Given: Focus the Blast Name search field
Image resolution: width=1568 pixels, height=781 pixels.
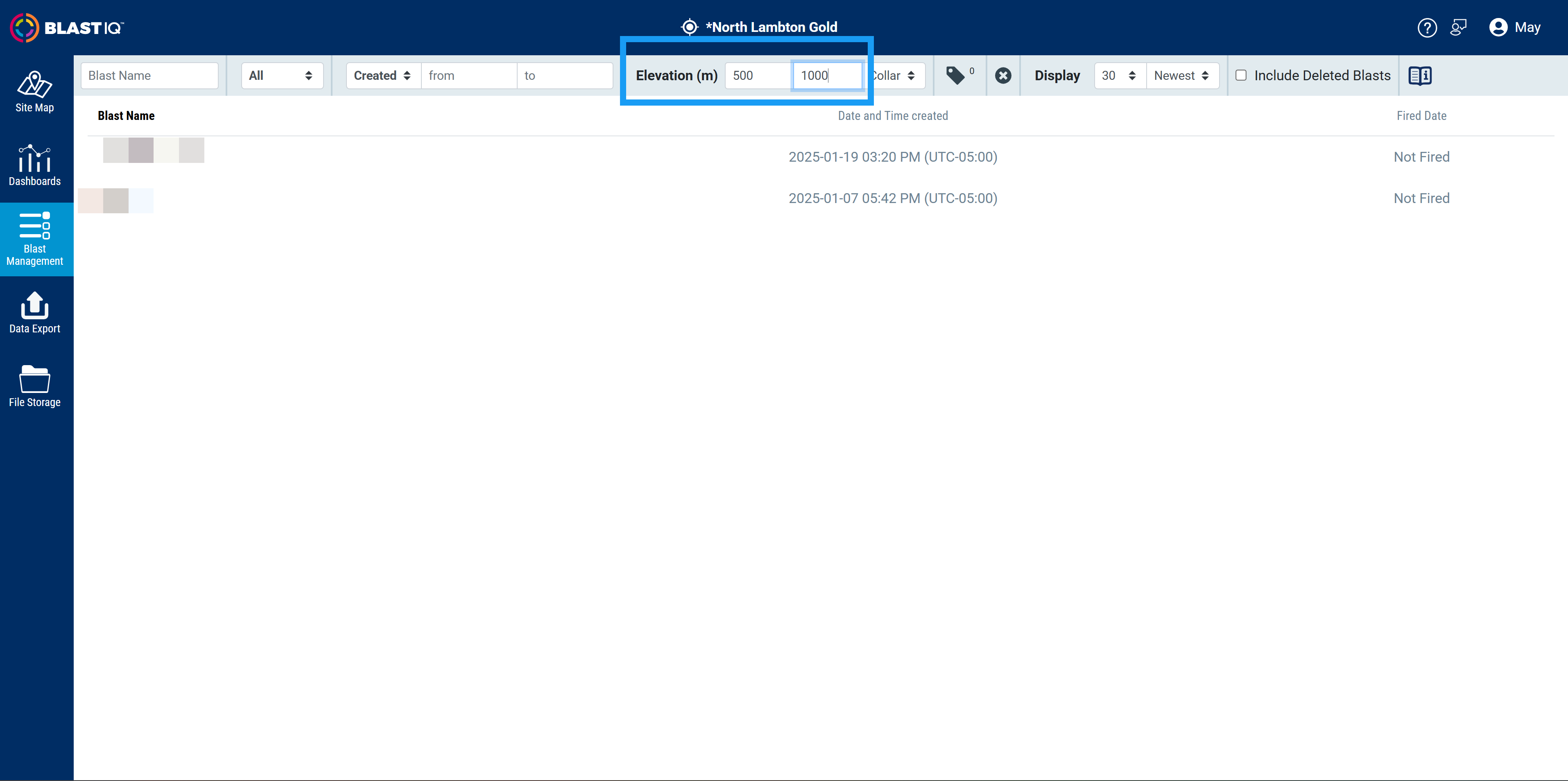Looking at the screenshot, I should [x=149, y=75].
